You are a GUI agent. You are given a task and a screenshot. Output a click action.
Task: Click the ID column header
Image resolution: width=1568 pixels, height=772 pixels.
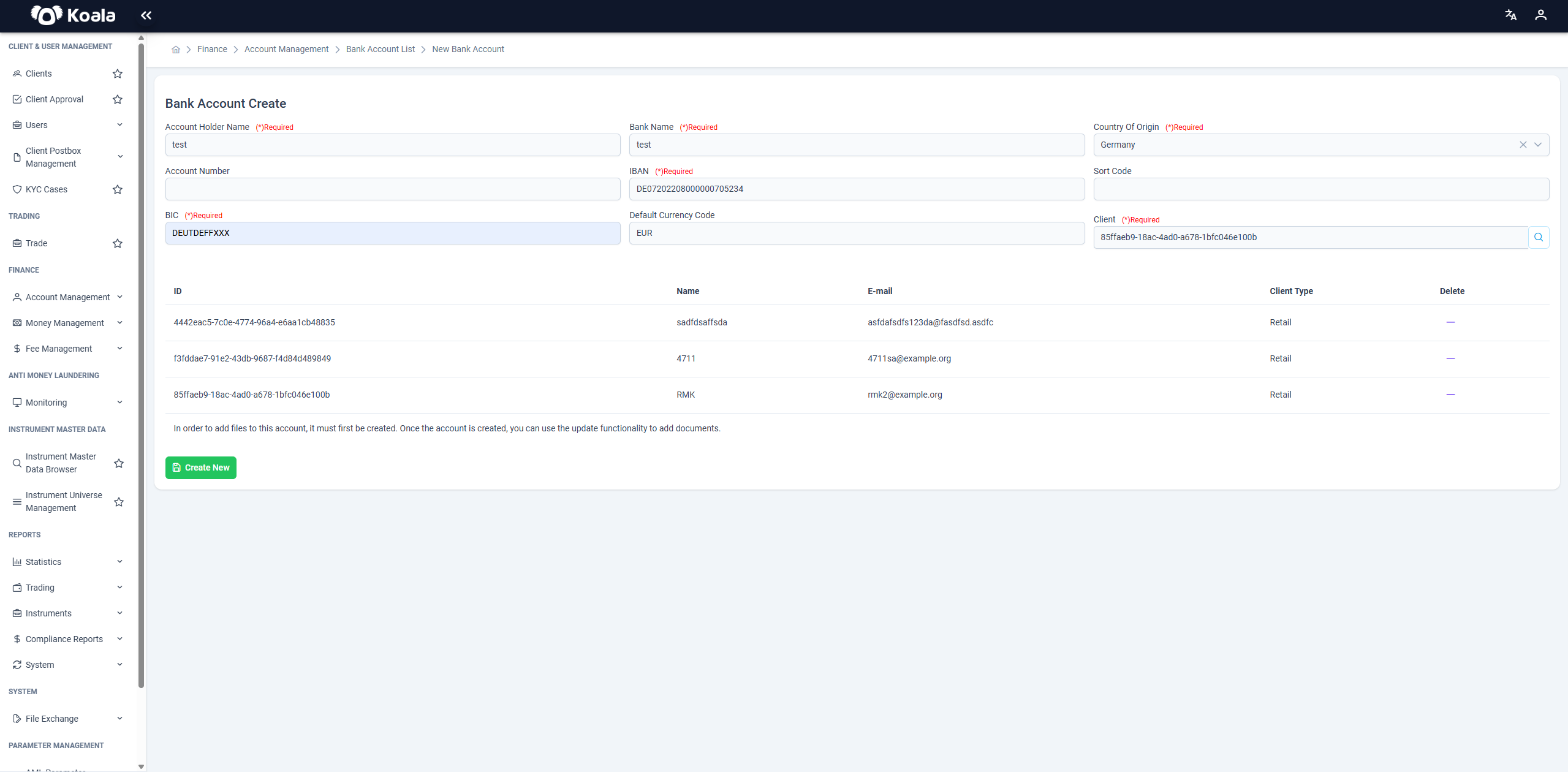pos(178,291)
